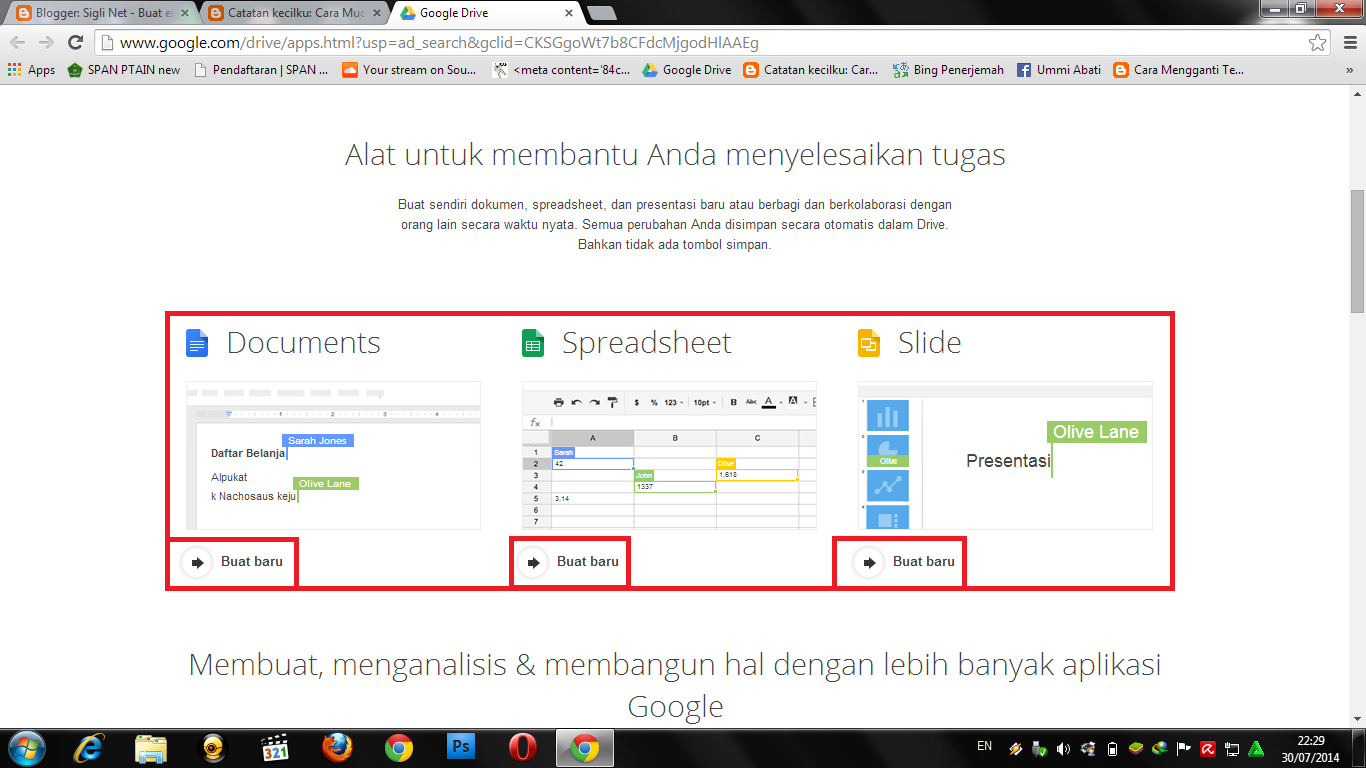
Task: Open the BlueStacks tray icon
Action: [1135, 748]
